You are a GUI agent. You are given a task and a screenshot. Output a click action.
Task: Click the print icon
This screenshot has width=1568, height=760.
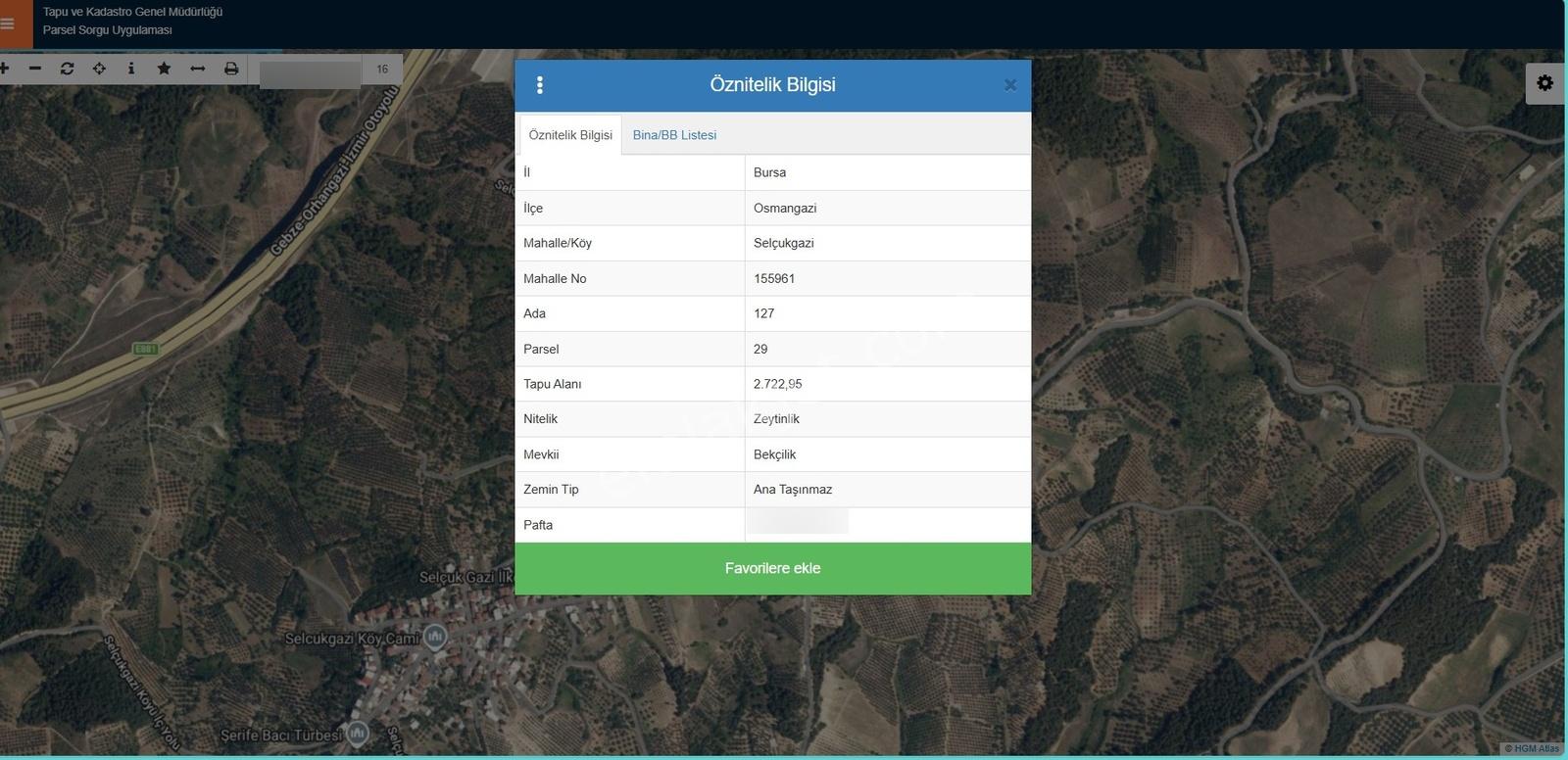tap(231, 69)
